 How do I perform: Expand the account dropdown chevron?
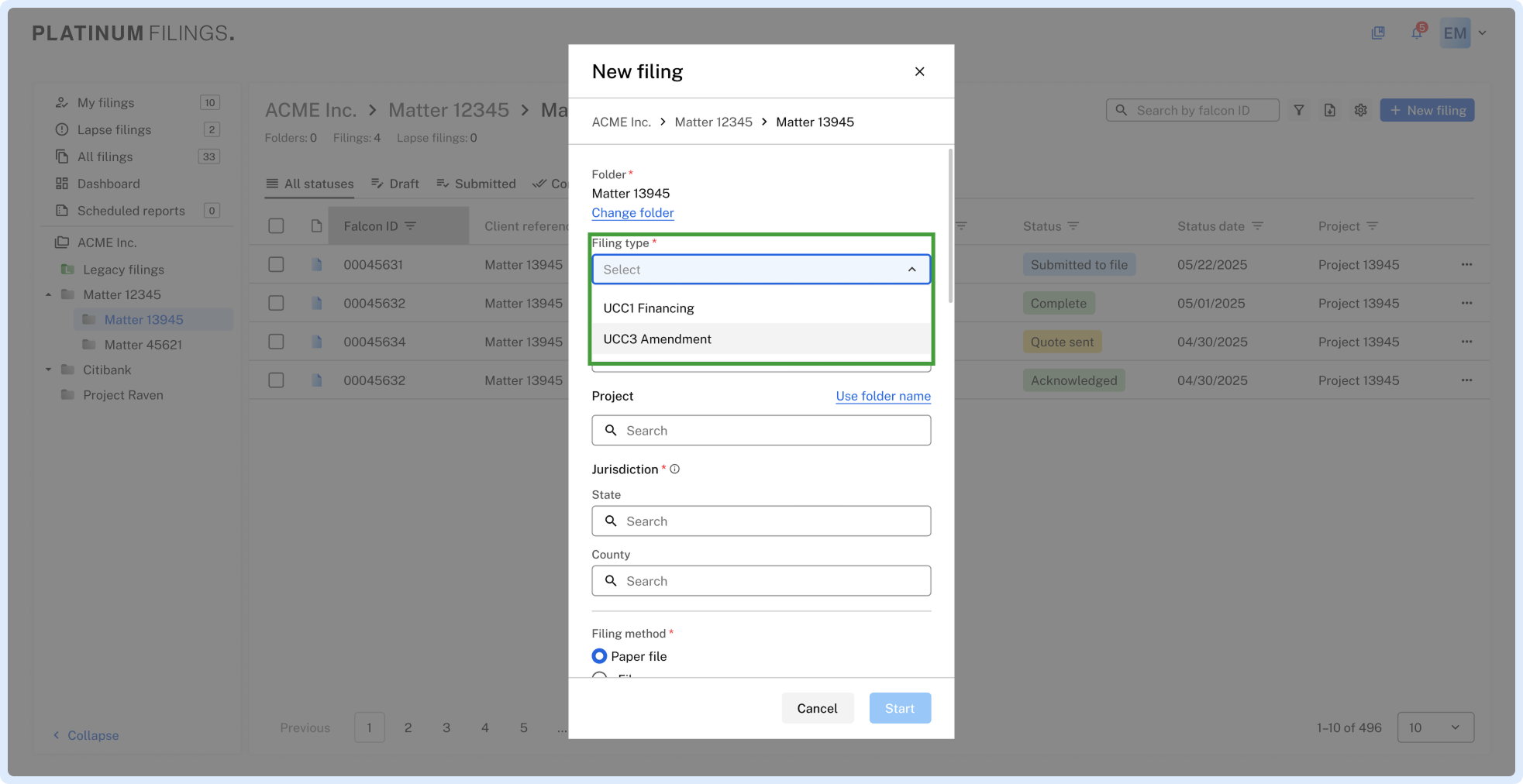(1482, 33)
